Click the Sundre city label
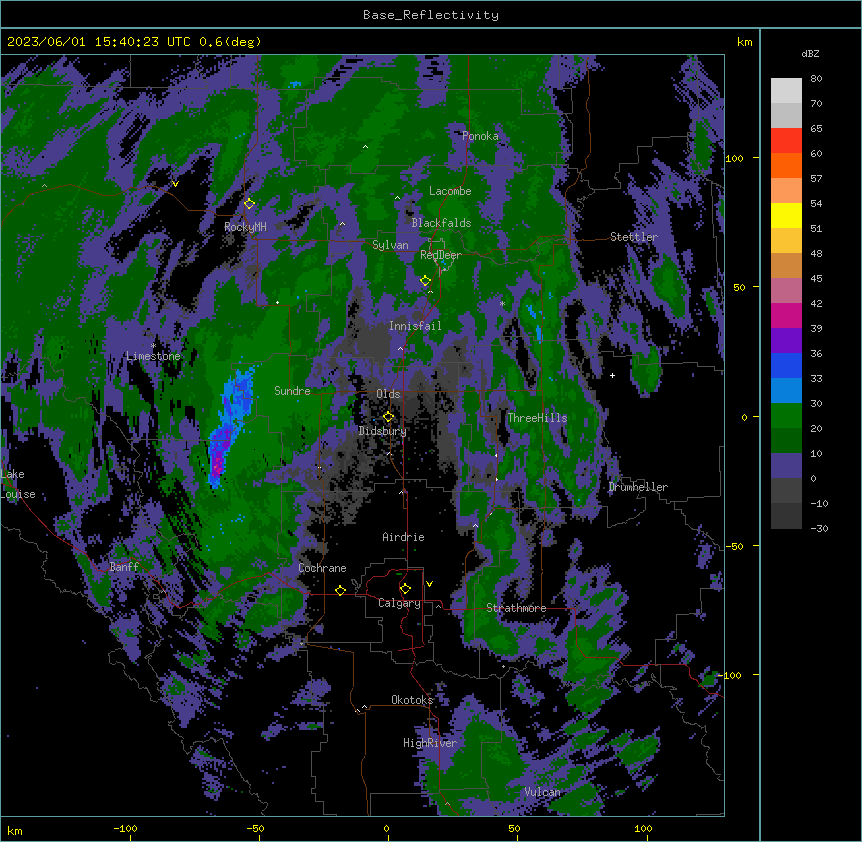Screen dimensions: 862x842 coord(292,391)
